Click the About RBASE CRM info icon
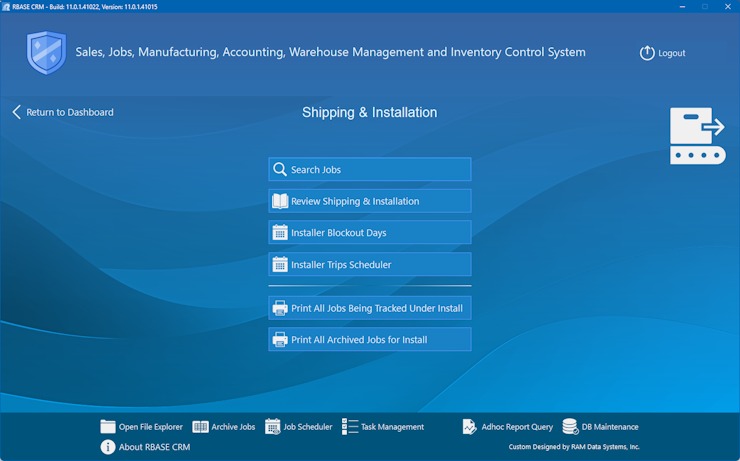The image size is (740, 461). tap(108, 447)
